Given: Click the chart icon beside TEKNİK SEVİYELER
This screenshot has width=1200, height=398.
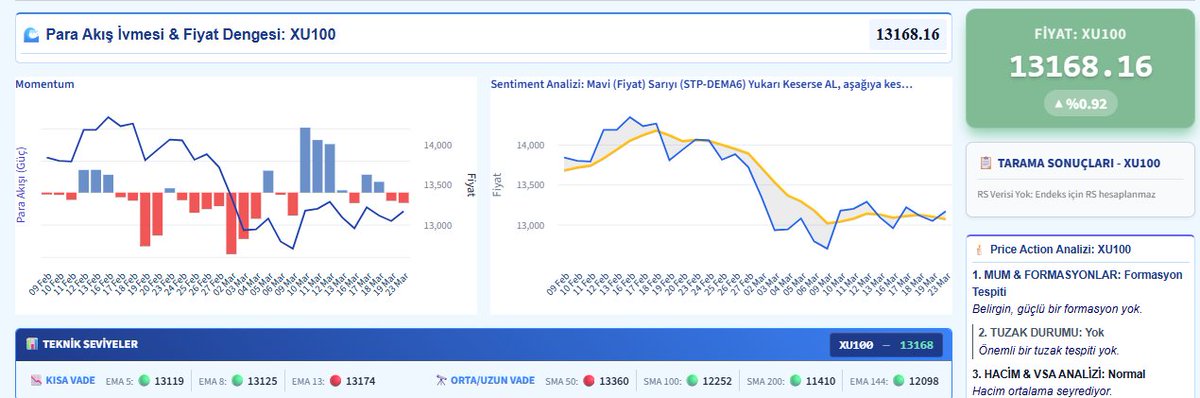Looking at the screenshot, I should point(32,345).
